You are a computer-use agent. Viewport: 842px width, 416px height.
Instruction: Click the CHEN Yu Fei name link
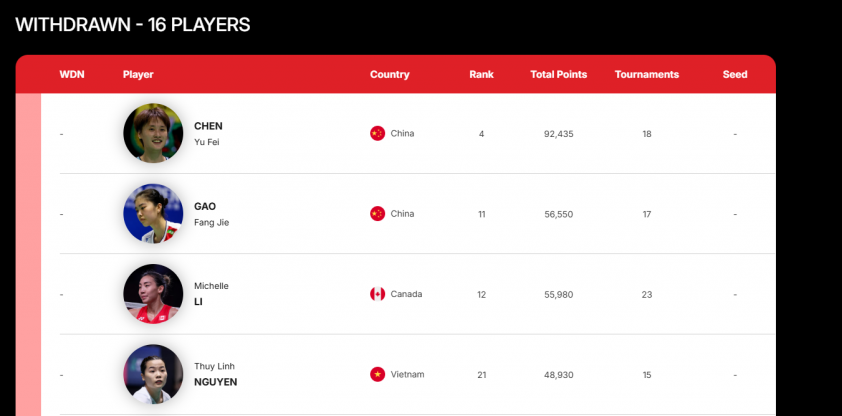[x=208, y=133]
